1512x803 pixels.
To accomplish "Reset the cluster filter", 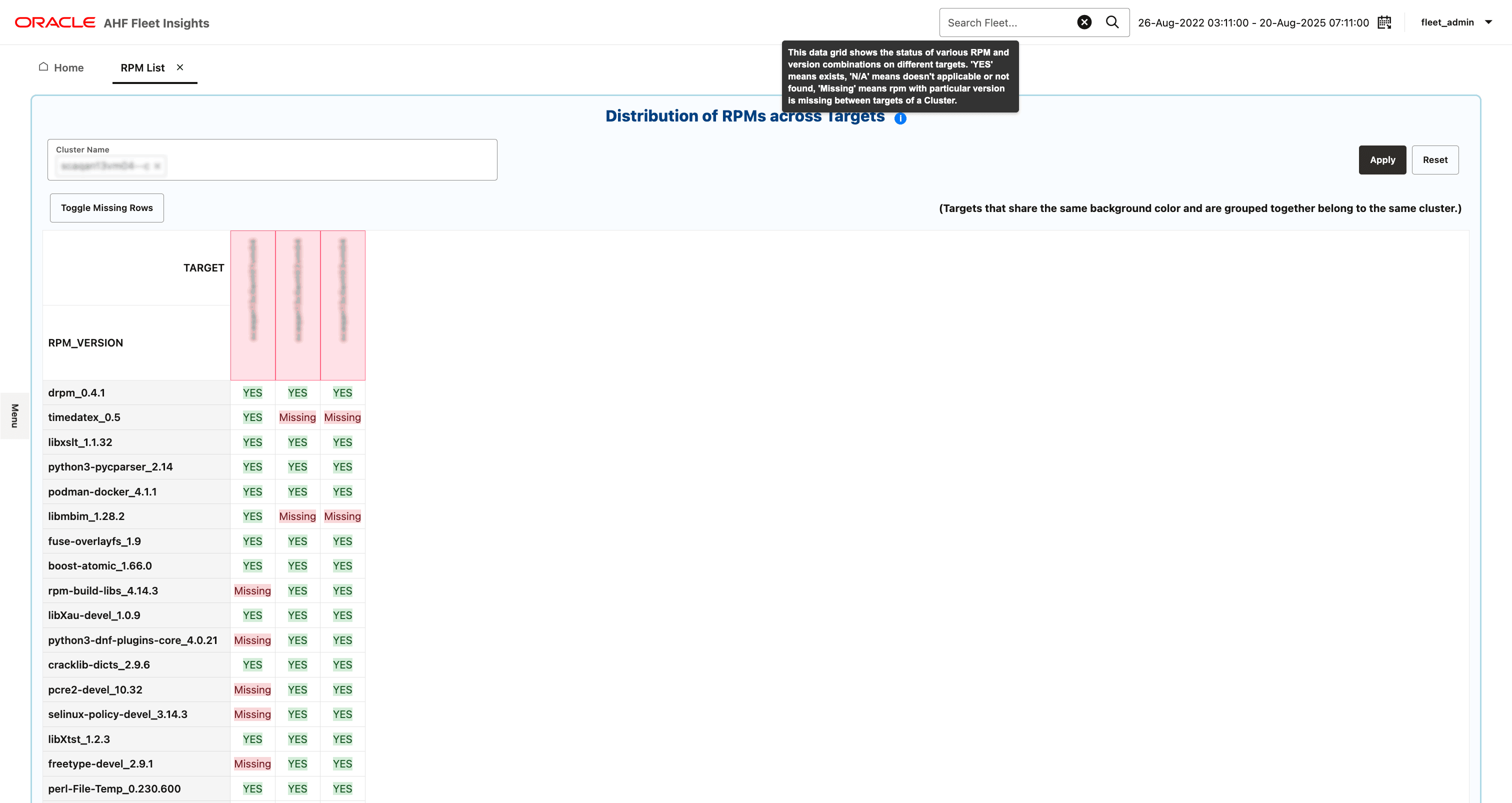I will pyautogui.click(x=1435, y=159).
